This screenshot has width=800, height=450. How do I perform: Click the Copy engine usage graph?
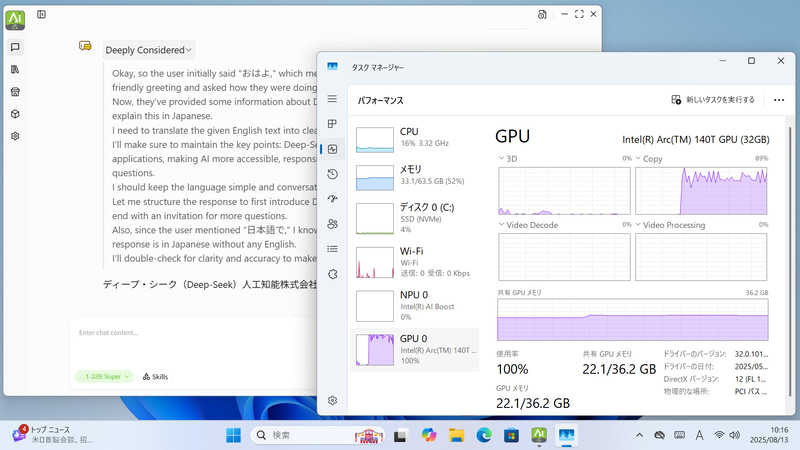tap(701, 191)
